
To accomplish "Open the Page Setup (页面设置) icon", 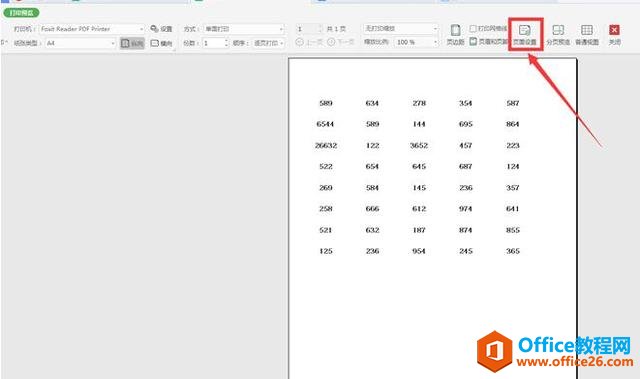I will coord(524,35).
